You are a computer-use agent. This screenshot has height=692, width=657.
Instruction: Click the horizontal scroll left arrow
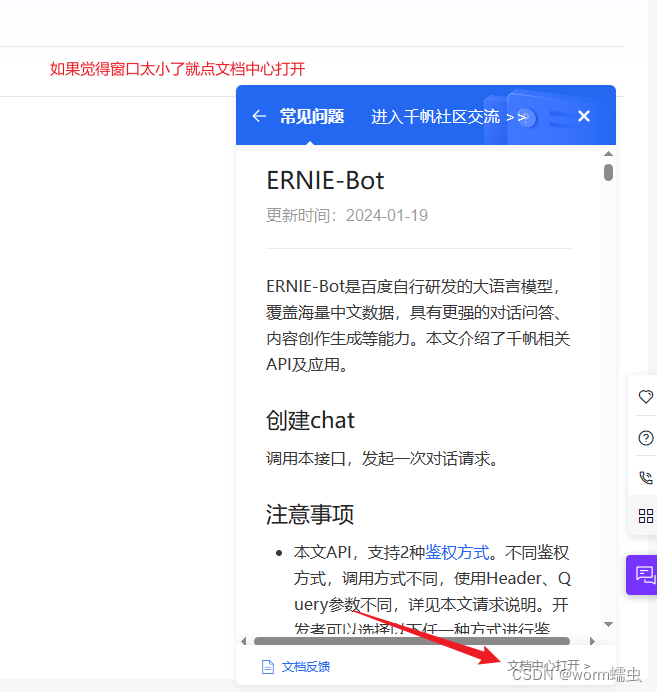pos(244,641)
